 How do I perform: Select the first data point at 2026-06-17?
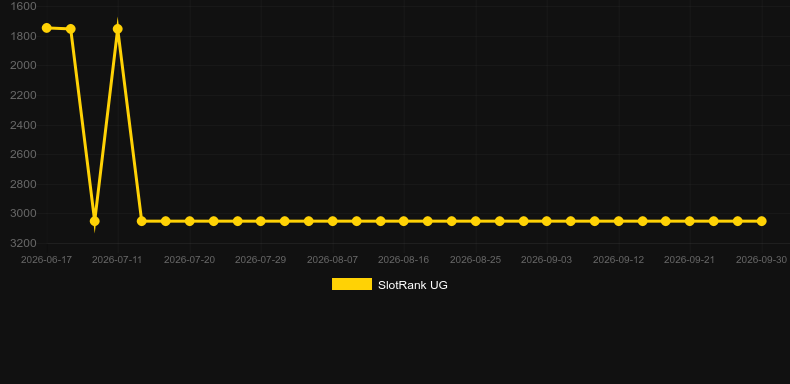47,28
